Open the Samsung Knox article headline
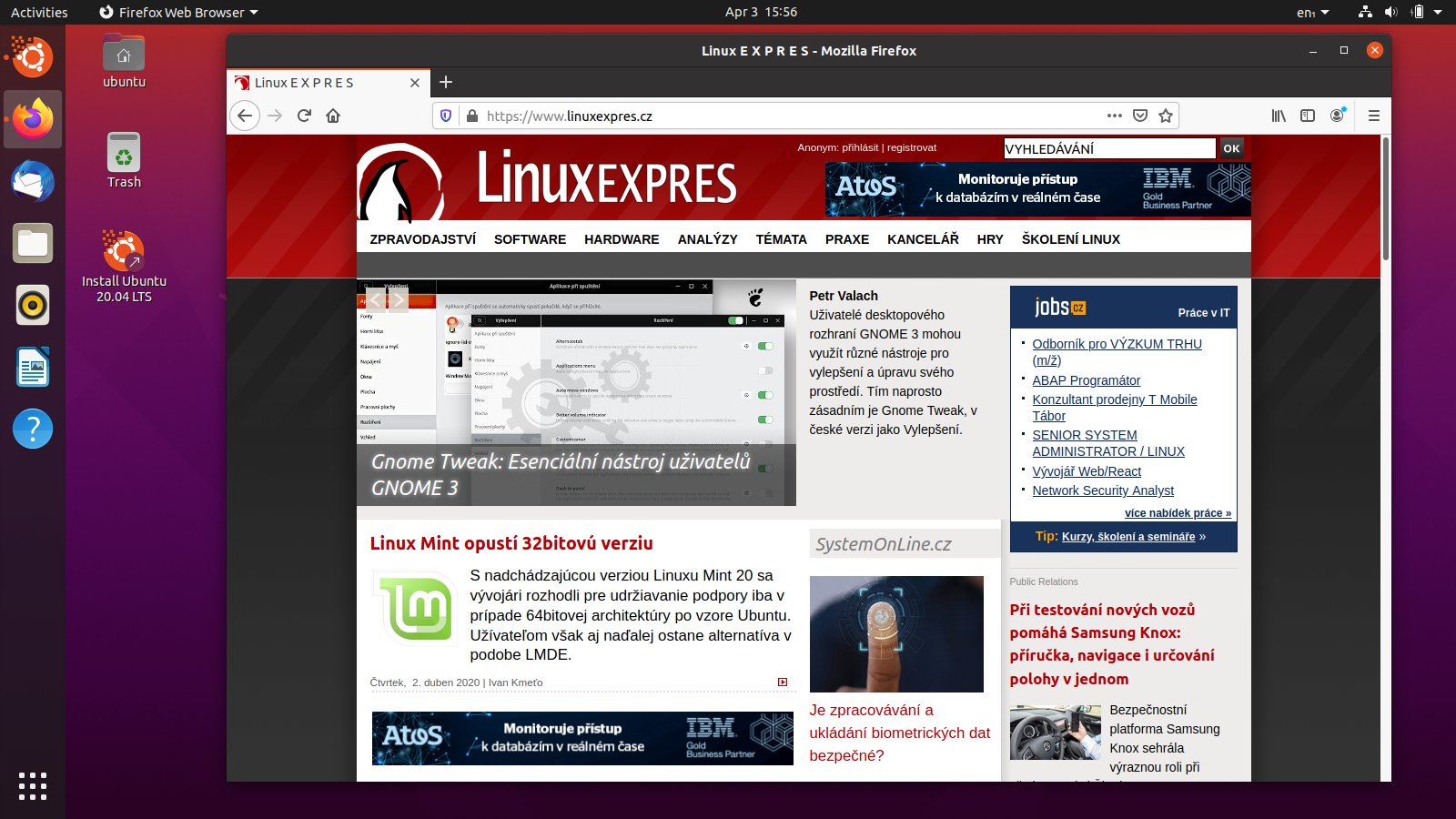The width and height of the screenshot is (1456, 819). (1112, 644)
